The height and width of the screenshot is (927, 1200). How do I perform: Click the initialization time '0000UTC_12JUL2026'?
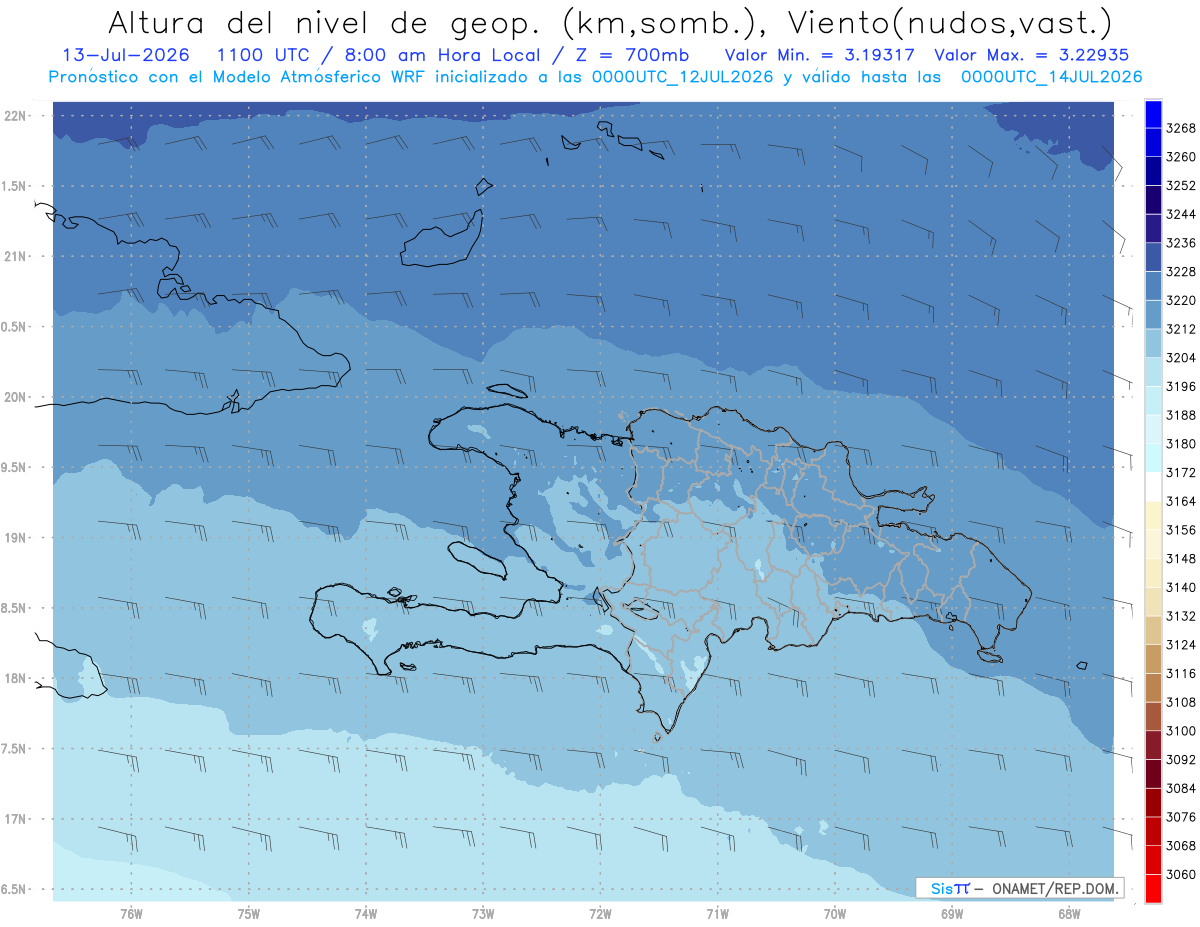click(x=683, y=77)
